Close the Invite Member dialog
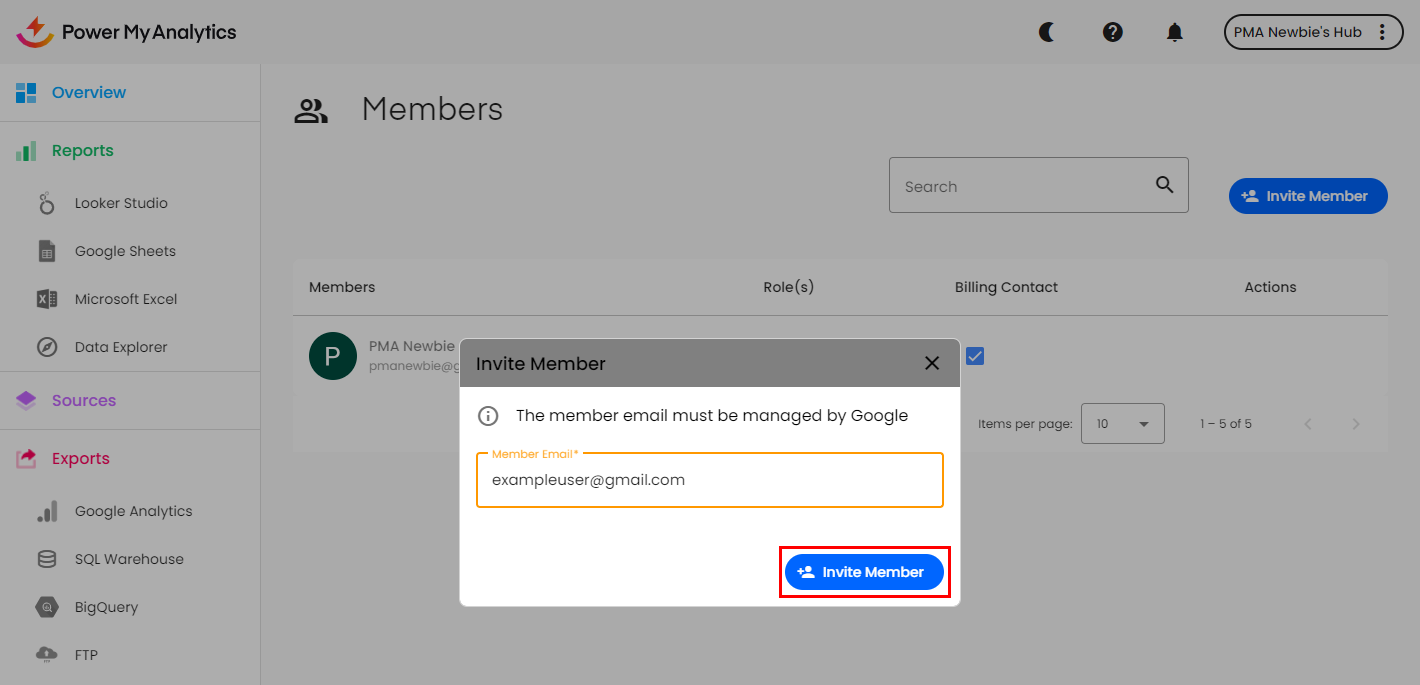This screenshot has height=685, width=1420. [x=932, y=363]
